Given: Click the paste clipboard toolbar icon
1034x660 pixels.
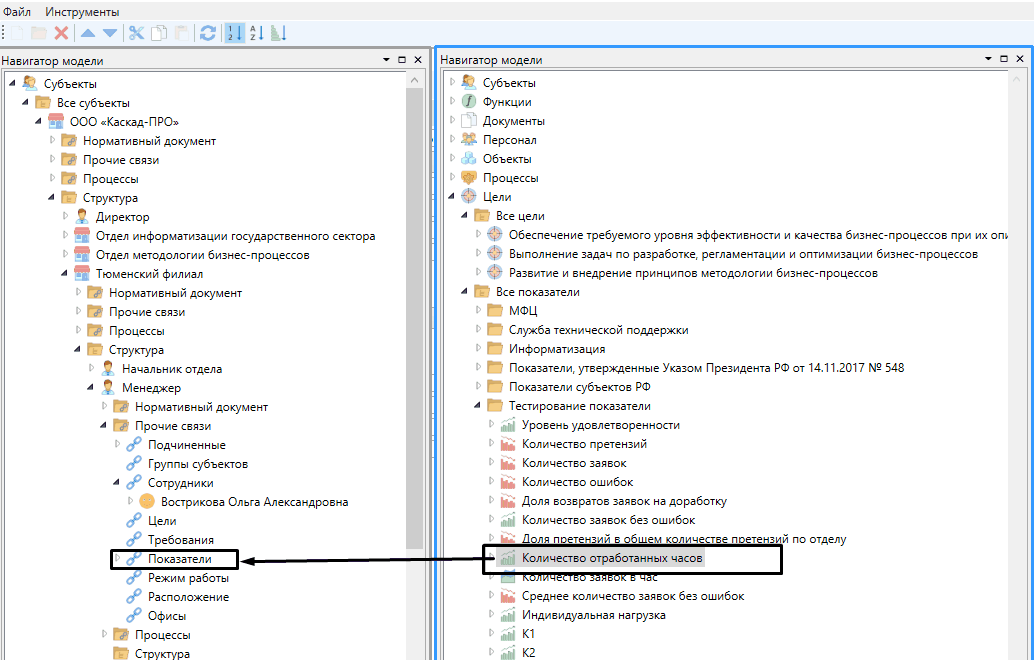Looking at the screenshot, I should (181, 33).
